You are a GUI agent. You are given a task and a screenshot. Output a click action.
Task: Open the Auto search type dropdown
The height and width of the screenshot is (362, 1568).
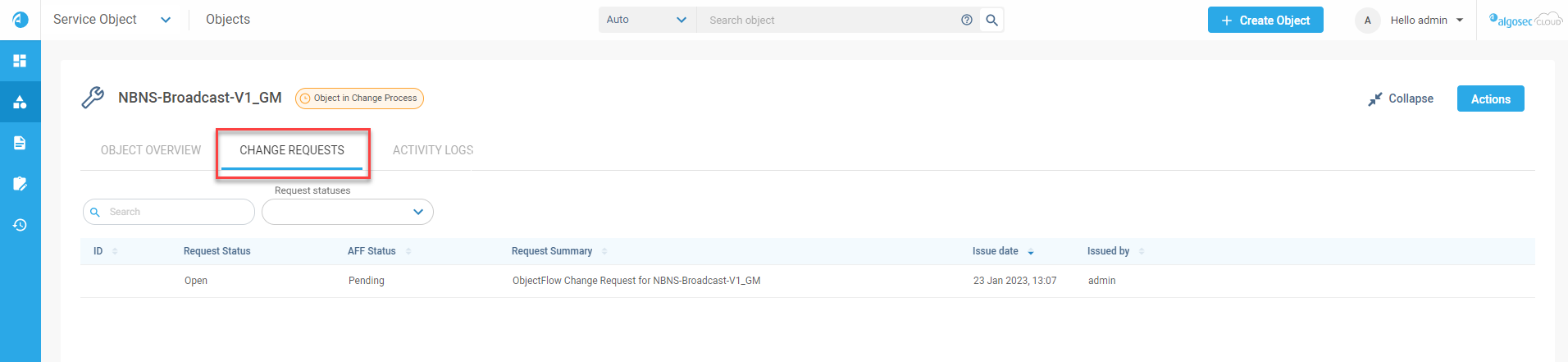pos(646,20)
